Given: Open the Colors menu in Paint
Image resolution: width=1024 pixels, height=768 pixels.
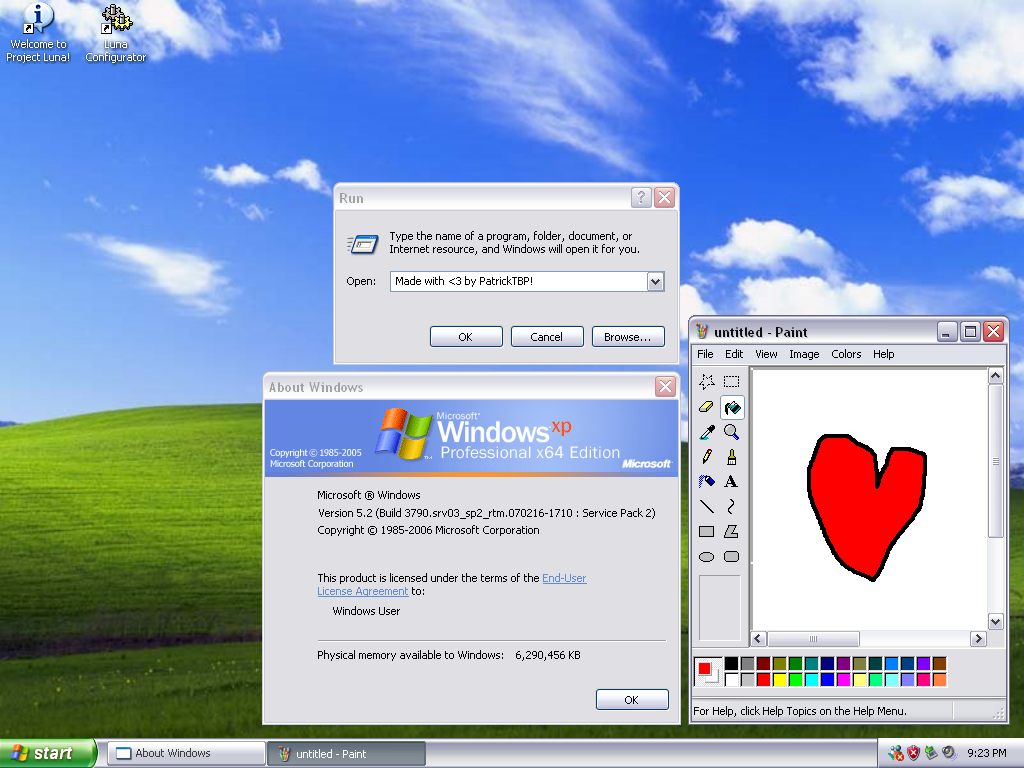Looking at the screenshot, I should (846, 354).
